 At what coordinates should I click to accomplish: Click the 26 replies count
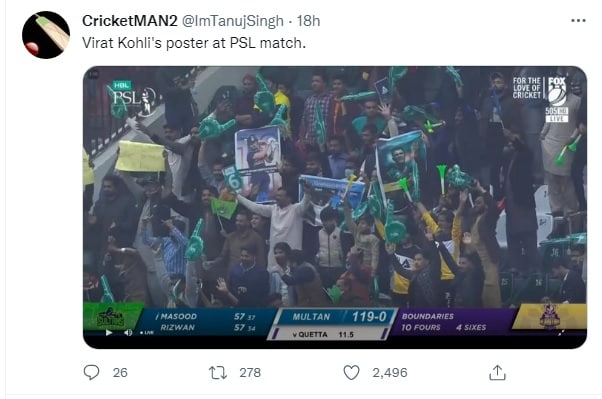(x=120, y=373)
